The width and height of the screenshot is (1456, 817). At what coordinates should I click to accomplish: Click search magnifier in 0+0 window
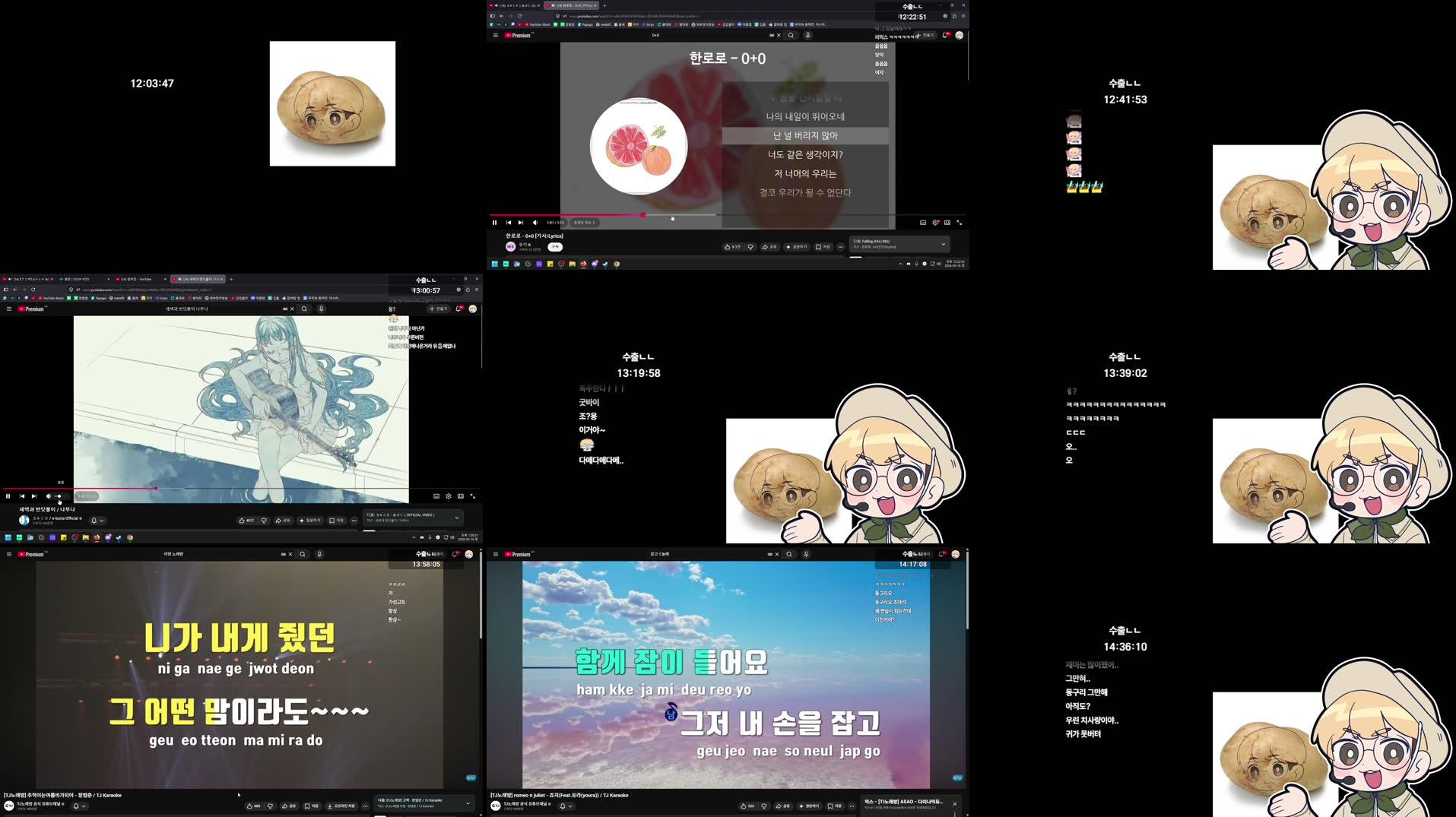pyautogui.click(x=791, y=35)
